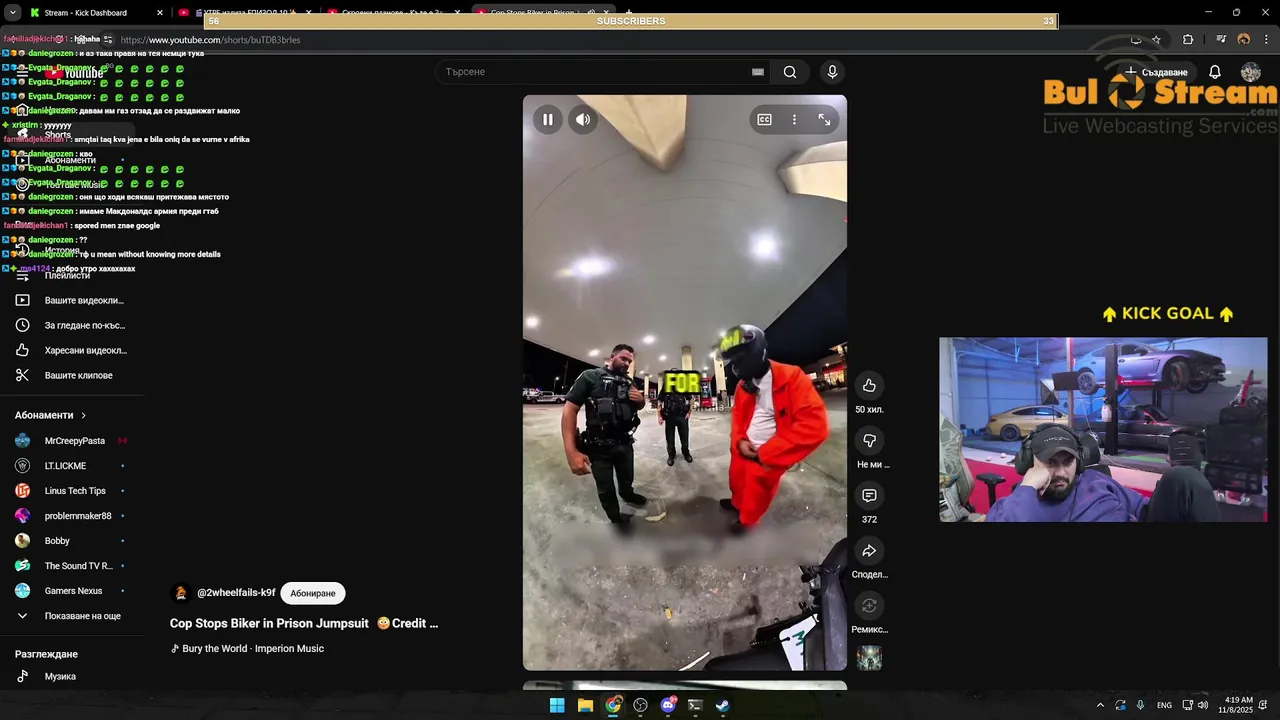Open Chrome profile avatar
Screen dimensions: 1280x720
coord(1244,40)
